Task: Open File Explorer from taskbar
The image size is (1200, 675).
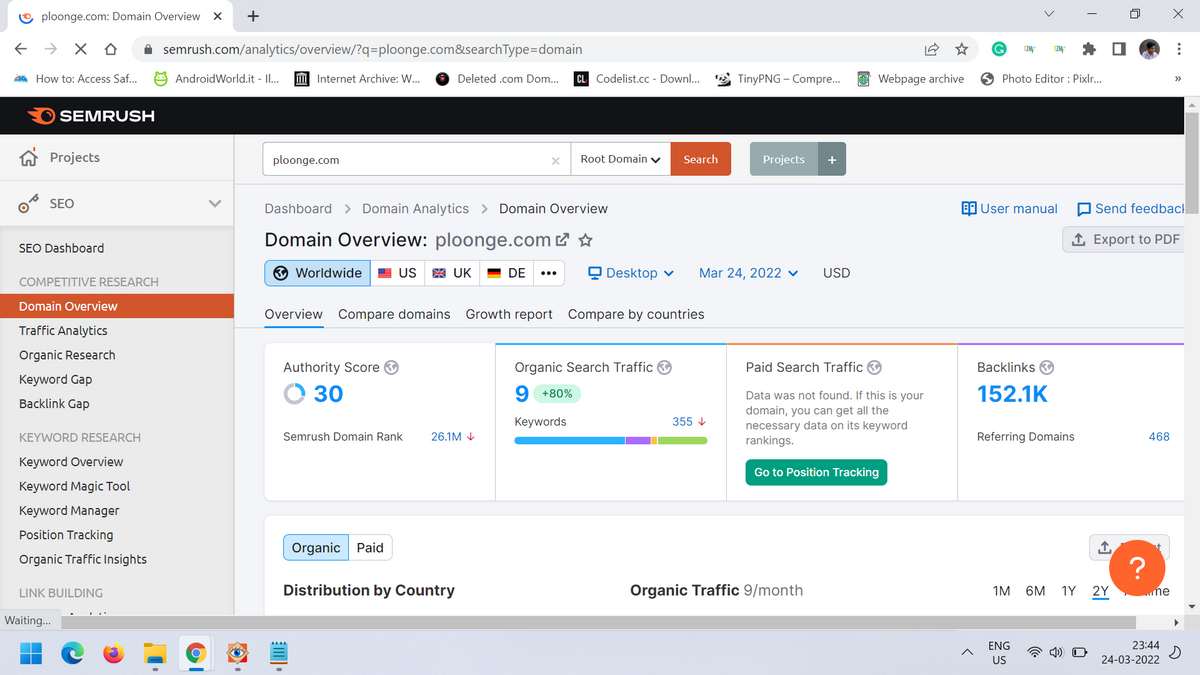Action: 154,653
